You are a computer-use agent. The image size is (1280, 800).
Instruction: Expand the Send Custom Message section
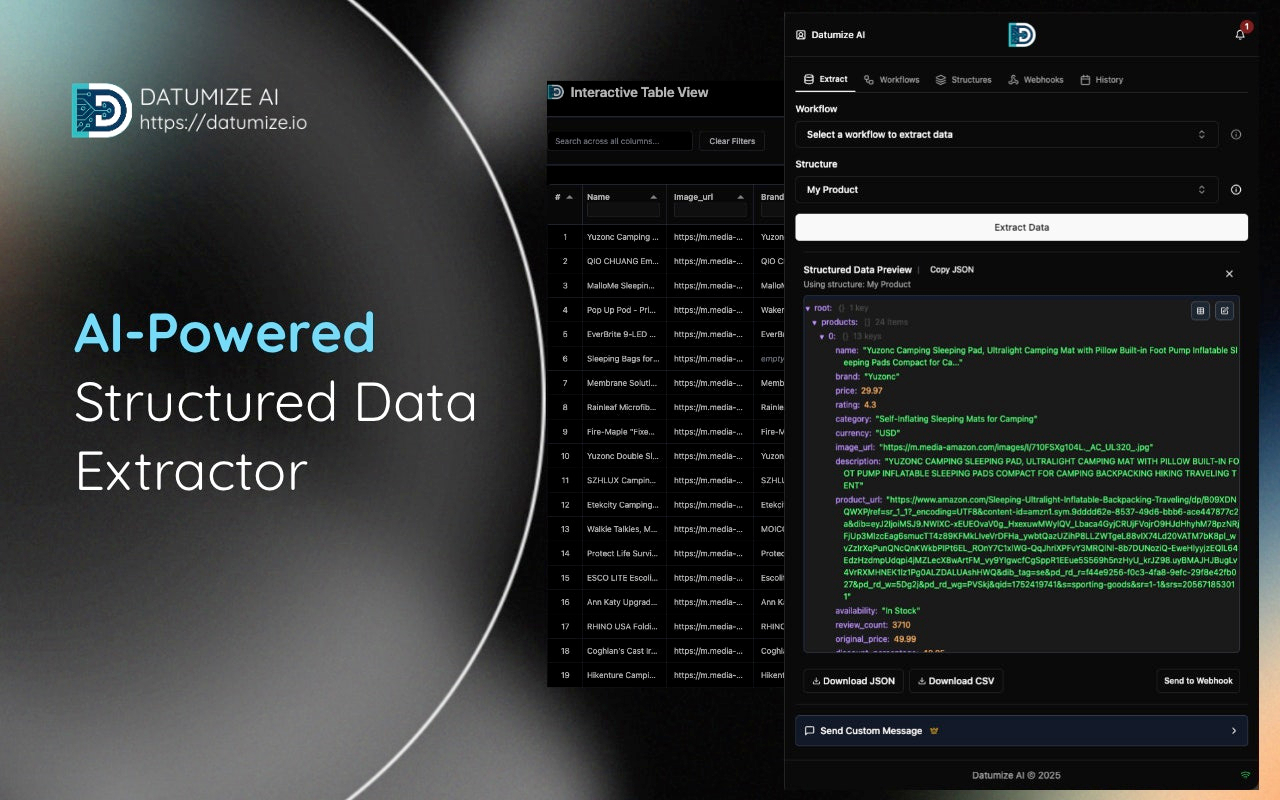pos(1021,731)
